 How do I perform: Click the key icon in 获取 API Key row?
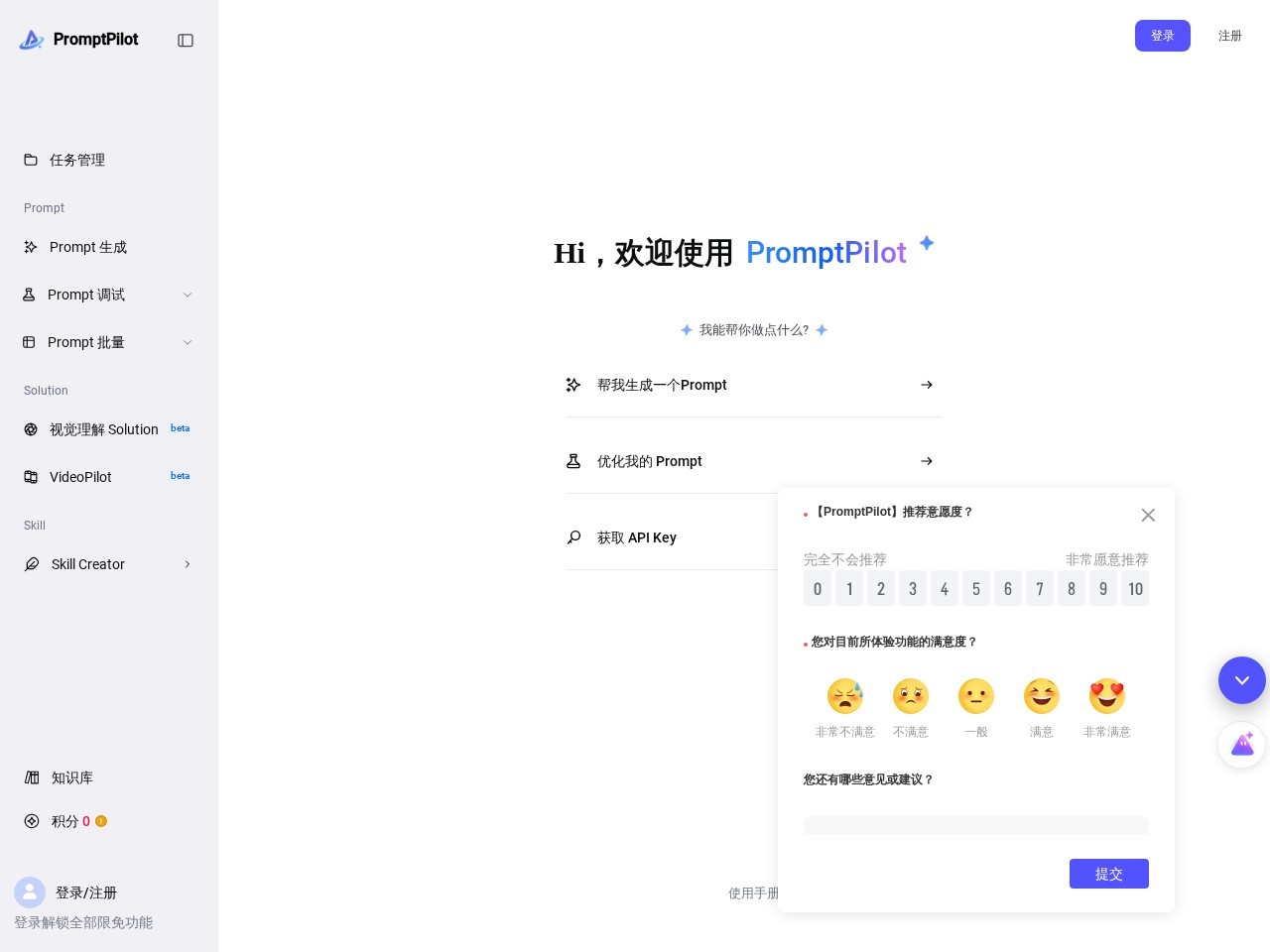(x=573, y=537)
